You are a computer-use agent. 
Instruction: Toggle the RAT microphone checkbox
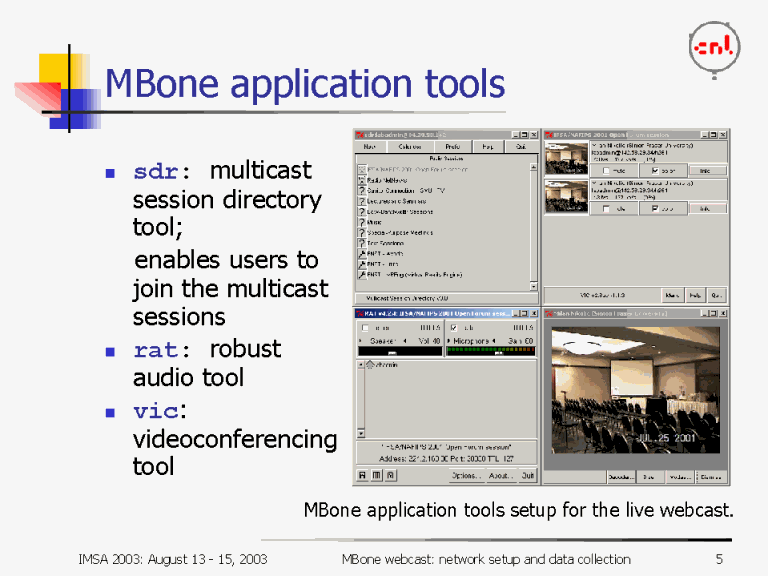(x=454, y=327)
